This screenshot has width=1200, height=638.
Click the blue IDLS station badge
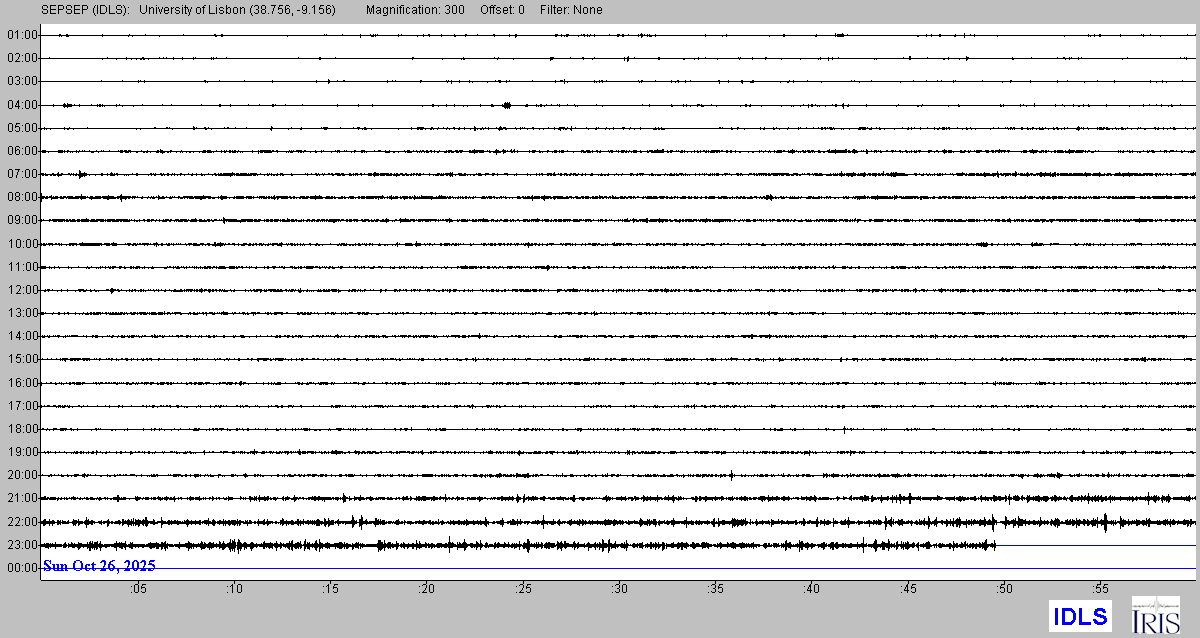(1079, 616)
